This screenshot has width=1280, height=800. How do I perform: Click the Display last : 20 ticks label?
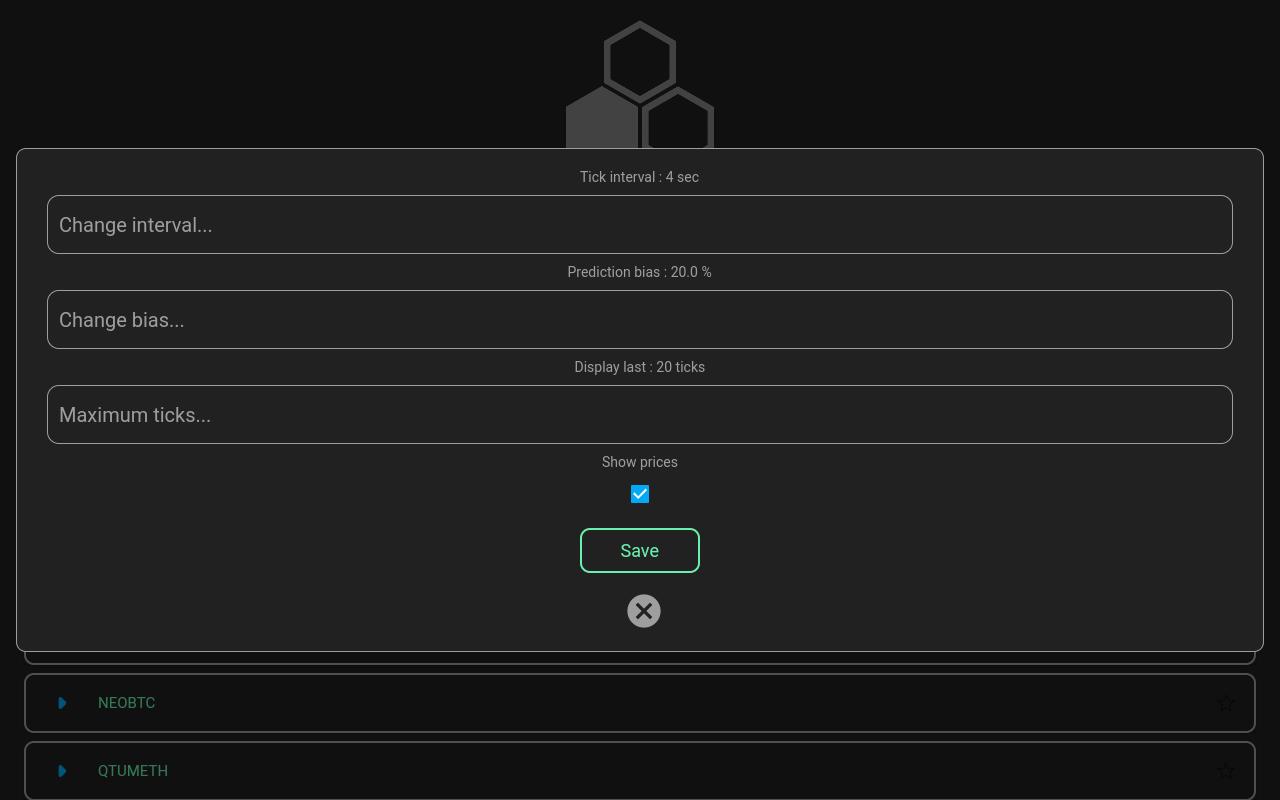pos(640,367)
